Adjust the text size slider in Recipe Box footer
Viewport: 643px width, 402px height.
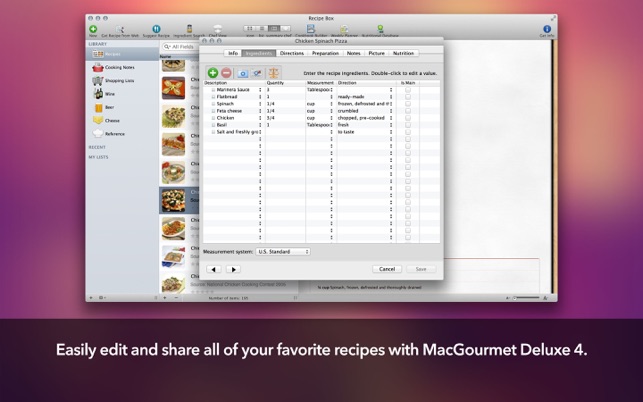tap(526, 298)
